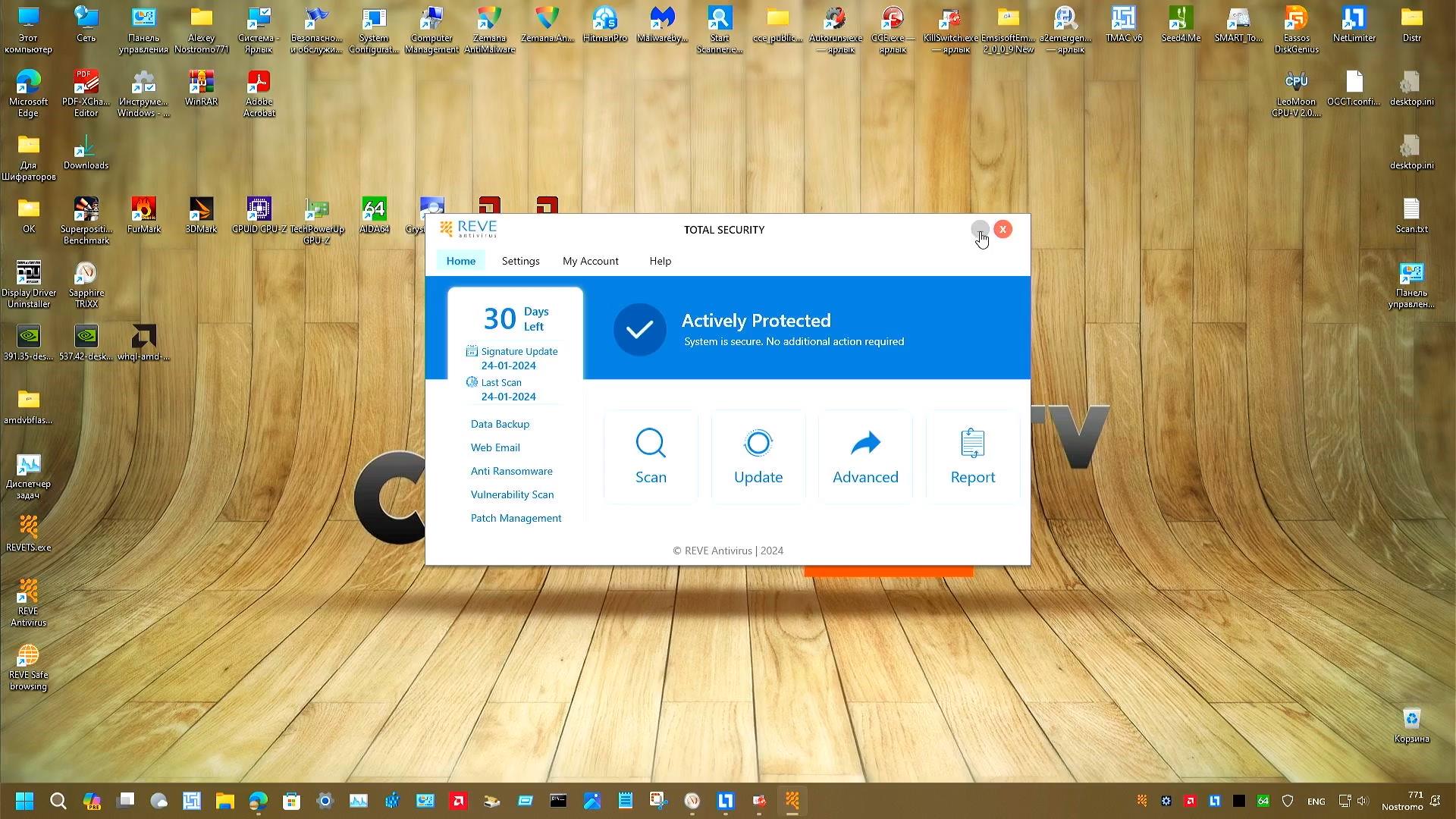Open the Data Backup link
Image resolution: width=1456 pixels, height=819 pixels.
coord(500,424)
